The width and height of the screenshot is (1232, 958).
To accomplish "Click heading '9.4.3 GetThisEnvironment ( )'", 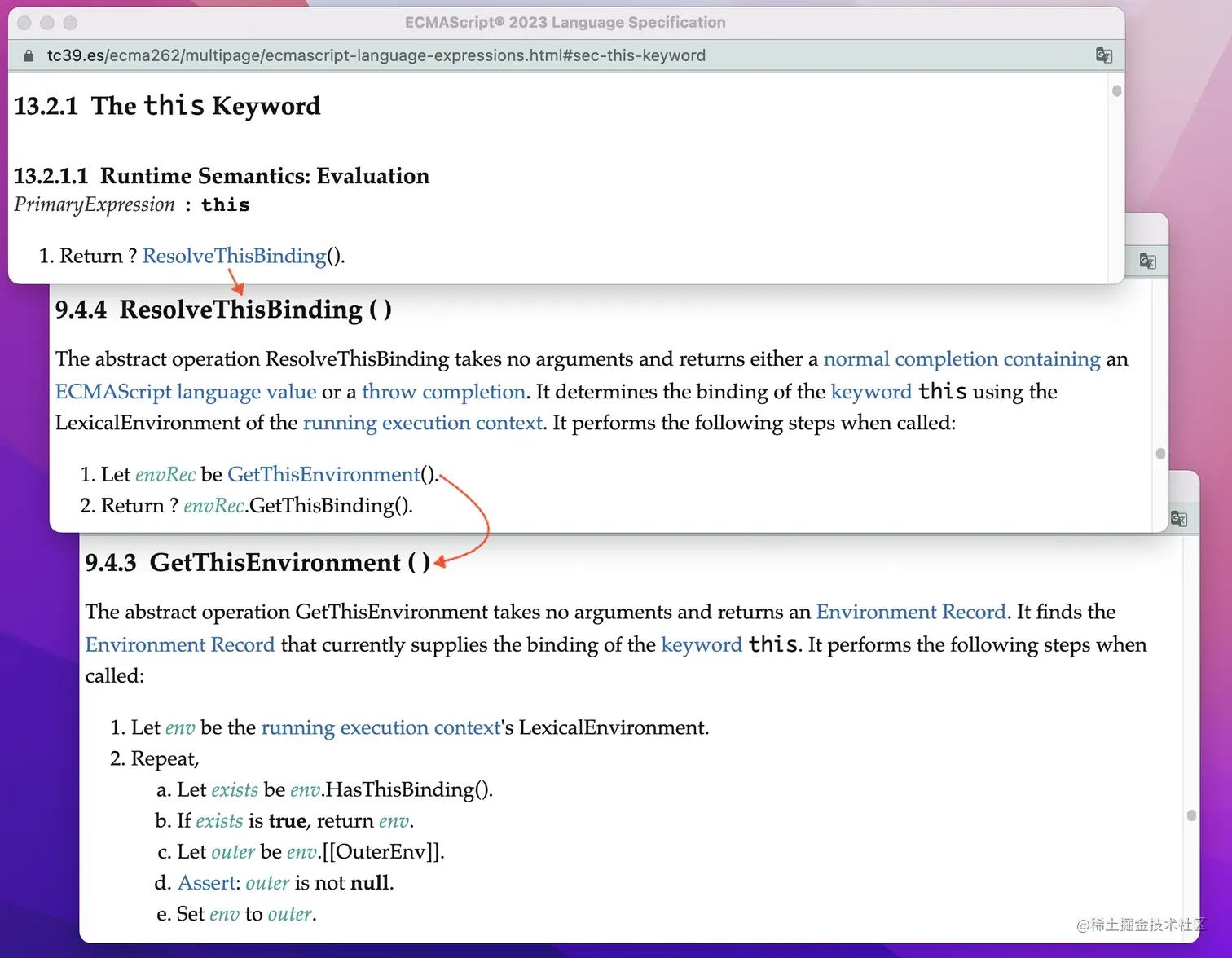I will click(257, 563).
